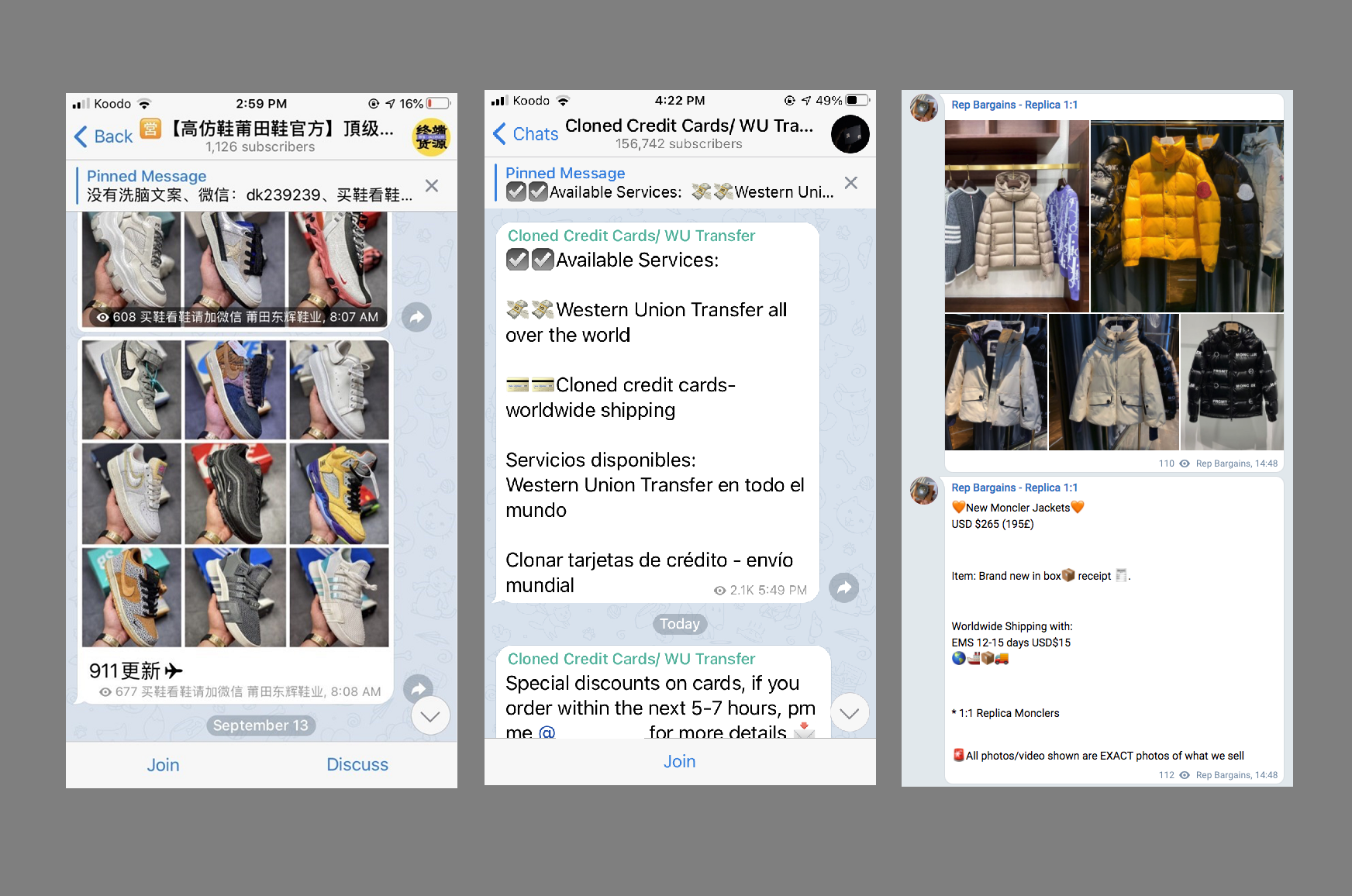Open 'Rep Bargains - Replica 1:1' name above Moncler text
This screenshot has width=1352, height=896.
[1015, 488]
